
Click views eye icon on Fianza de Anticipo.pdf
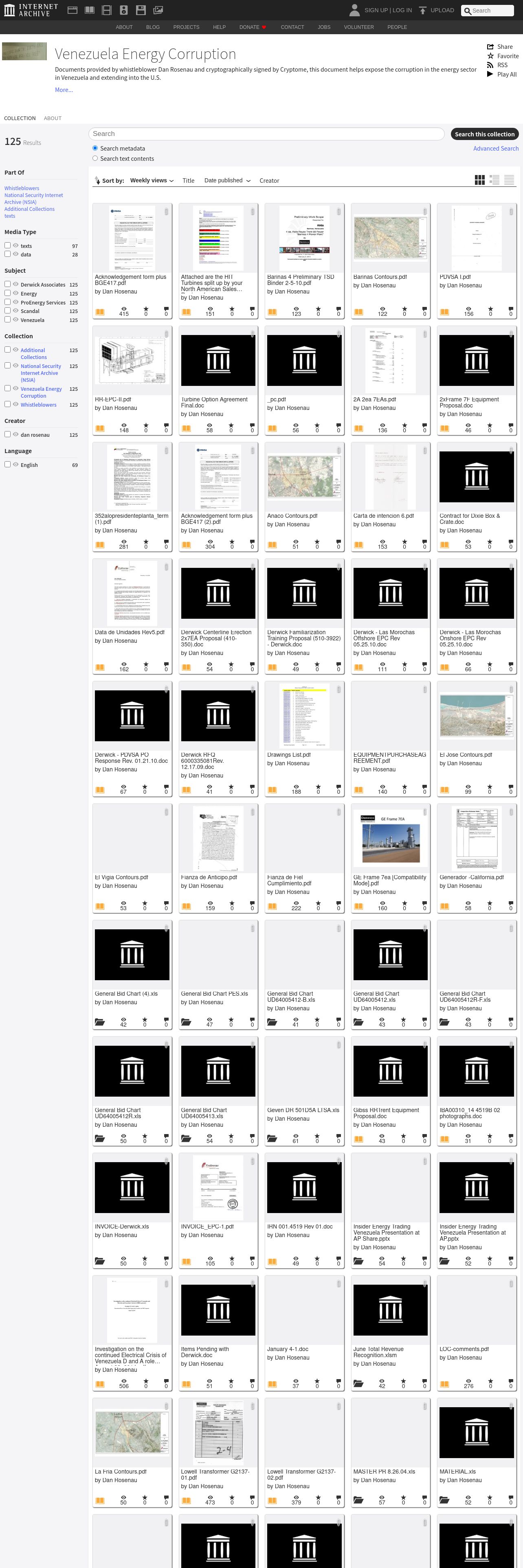210,903
